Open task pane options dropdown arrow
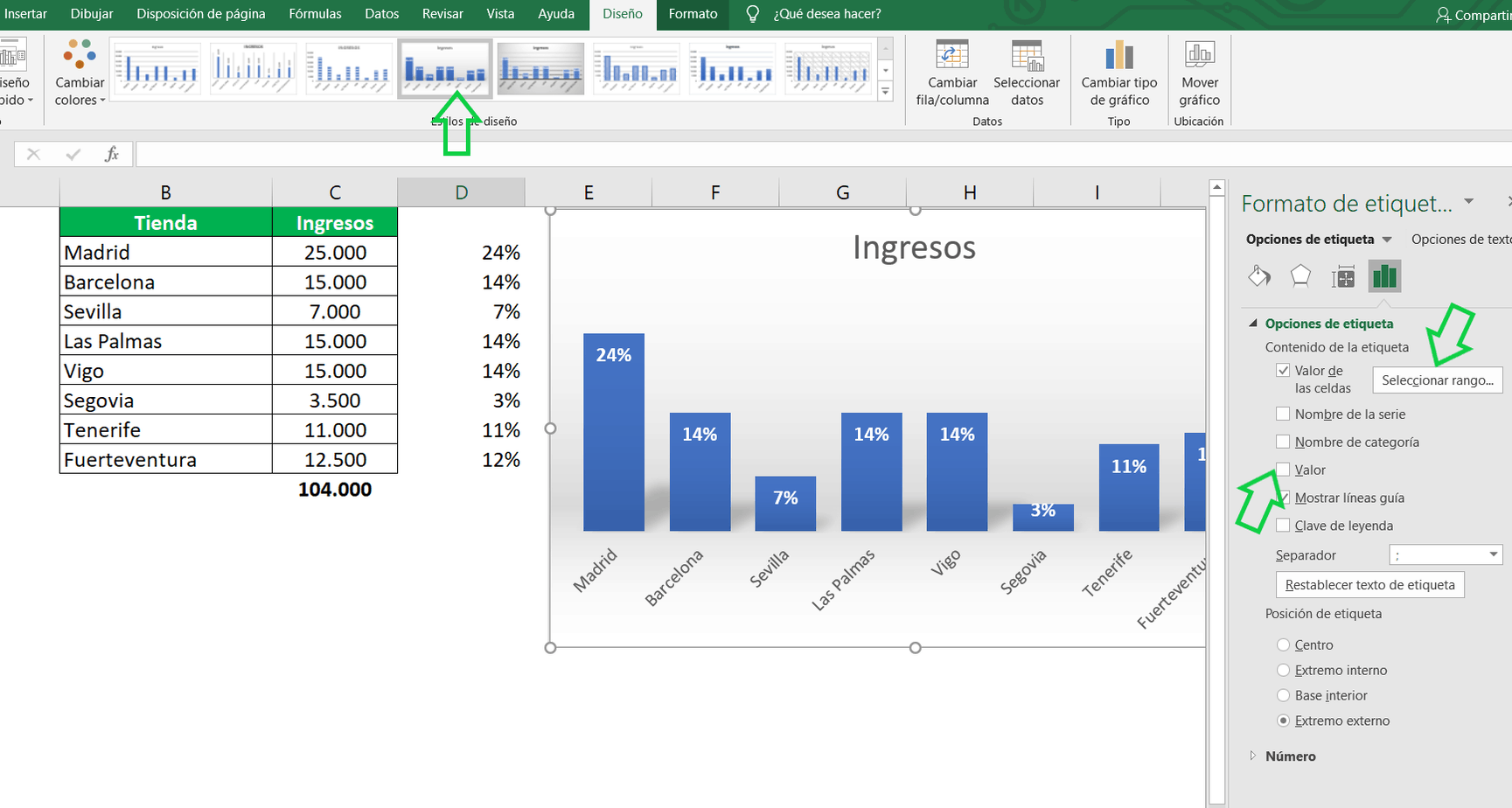 pos(1469,202)
